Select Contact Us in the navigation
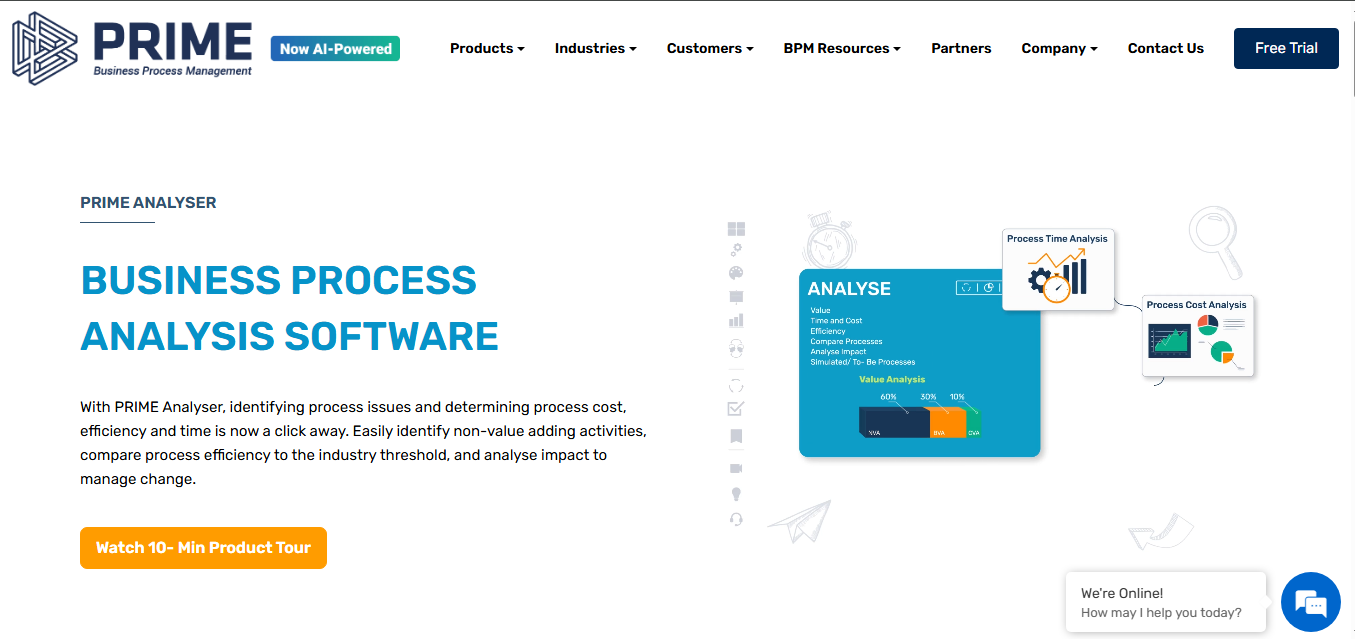The image size is (1355, 639). point(1165,48)
